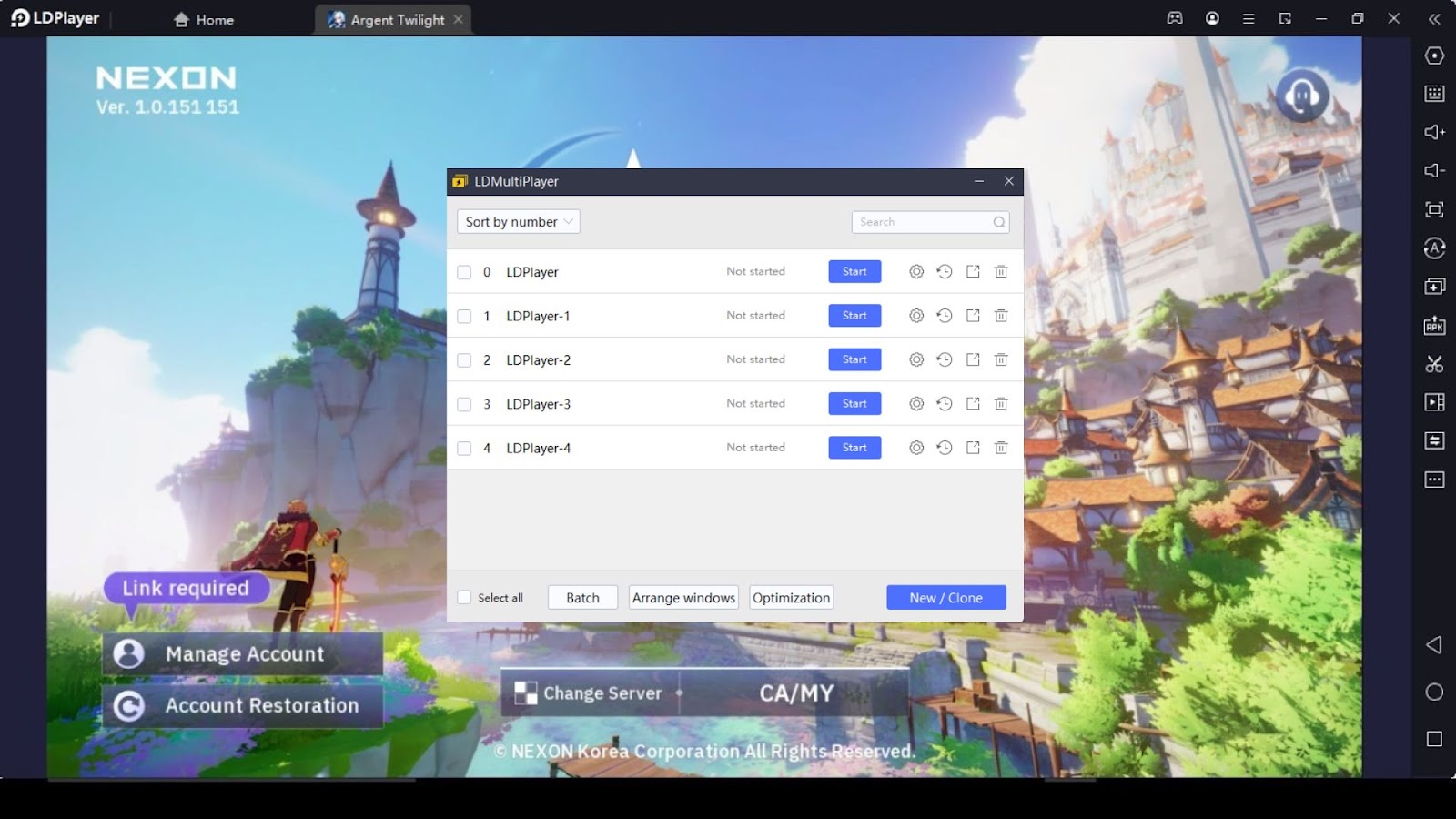
Task: Open multi-instance manager icon in sidebar
Action: pos(1434,287)
